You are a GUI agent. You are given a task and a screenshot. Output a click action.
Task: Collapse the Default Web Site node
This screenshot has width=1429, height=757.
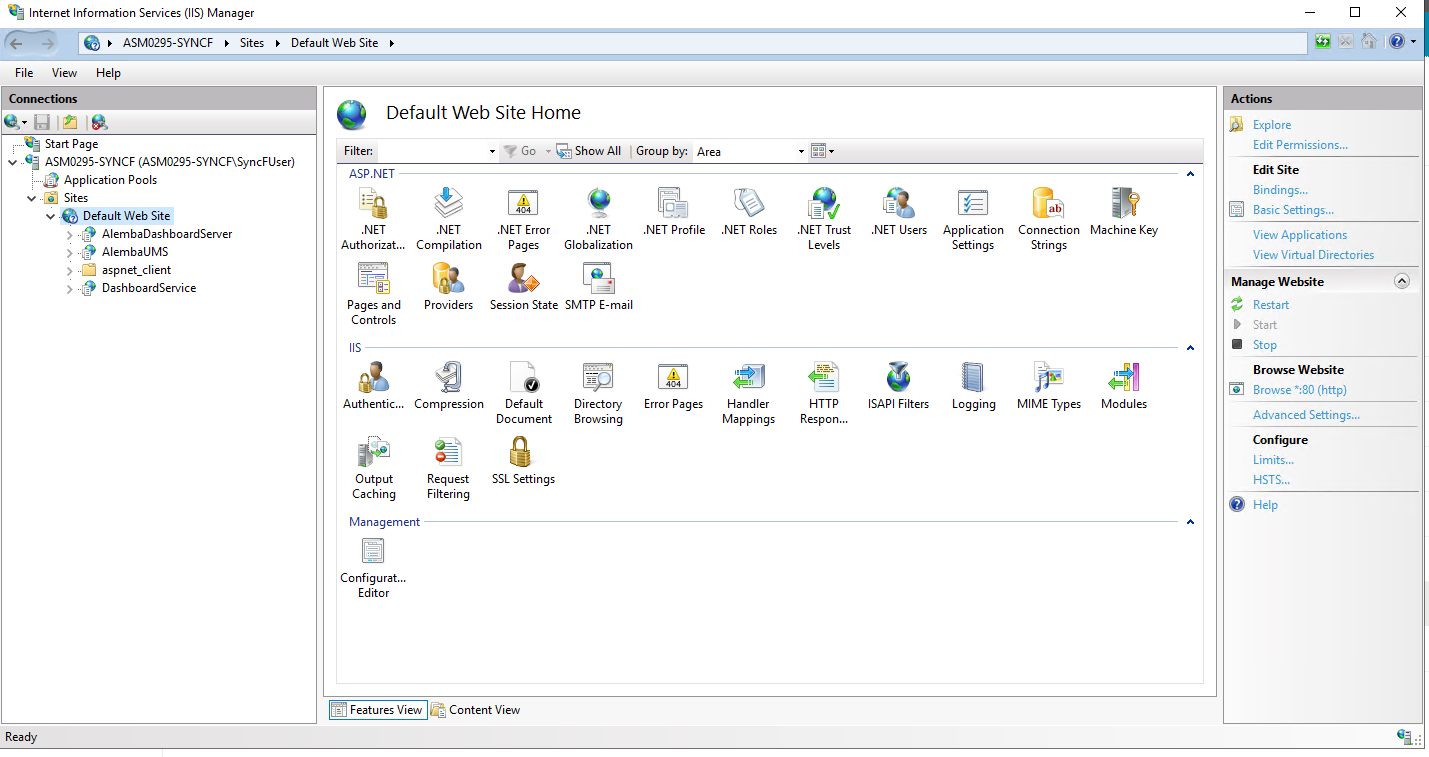click(x=51, y=216)
